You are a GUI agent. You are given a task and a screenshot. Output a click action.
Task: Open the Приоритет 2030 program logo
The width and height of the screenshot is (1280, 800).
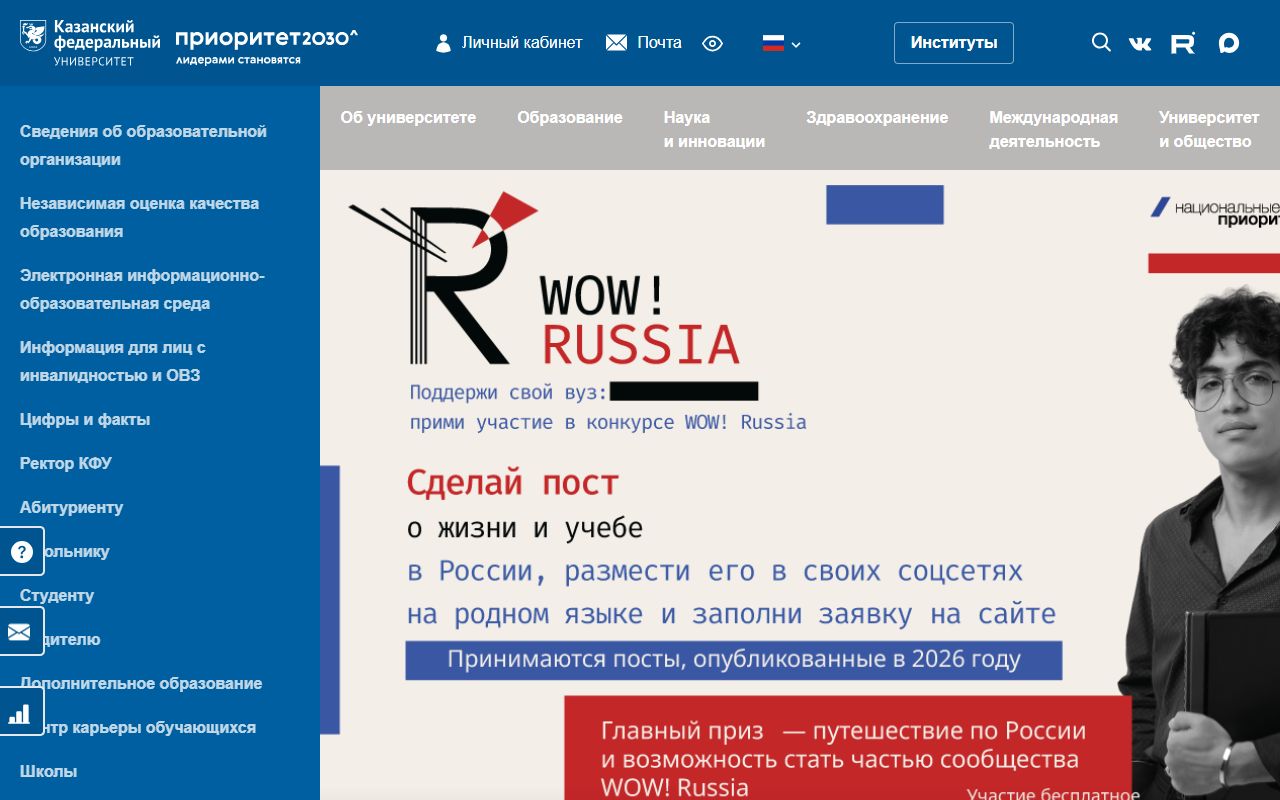point(266,46)
